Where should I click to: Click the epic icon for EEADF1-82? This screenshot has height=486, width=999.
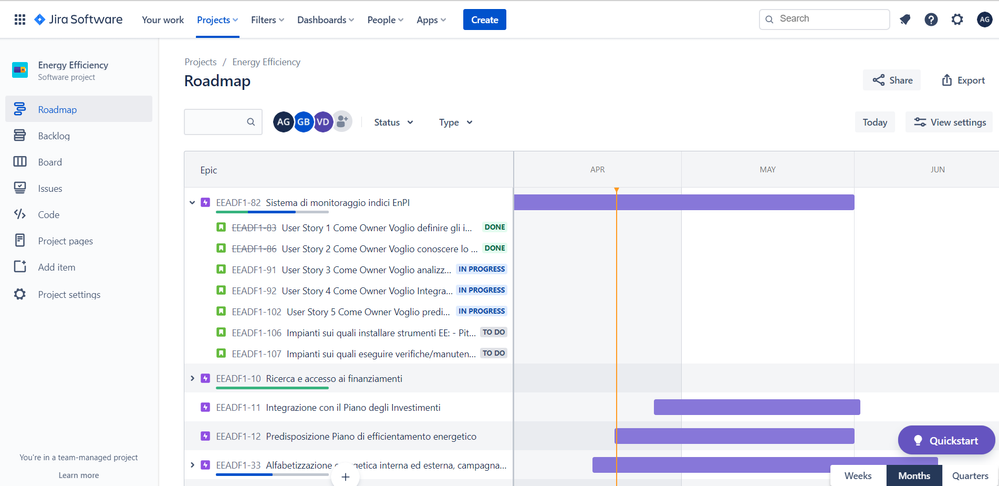point(205,203)
